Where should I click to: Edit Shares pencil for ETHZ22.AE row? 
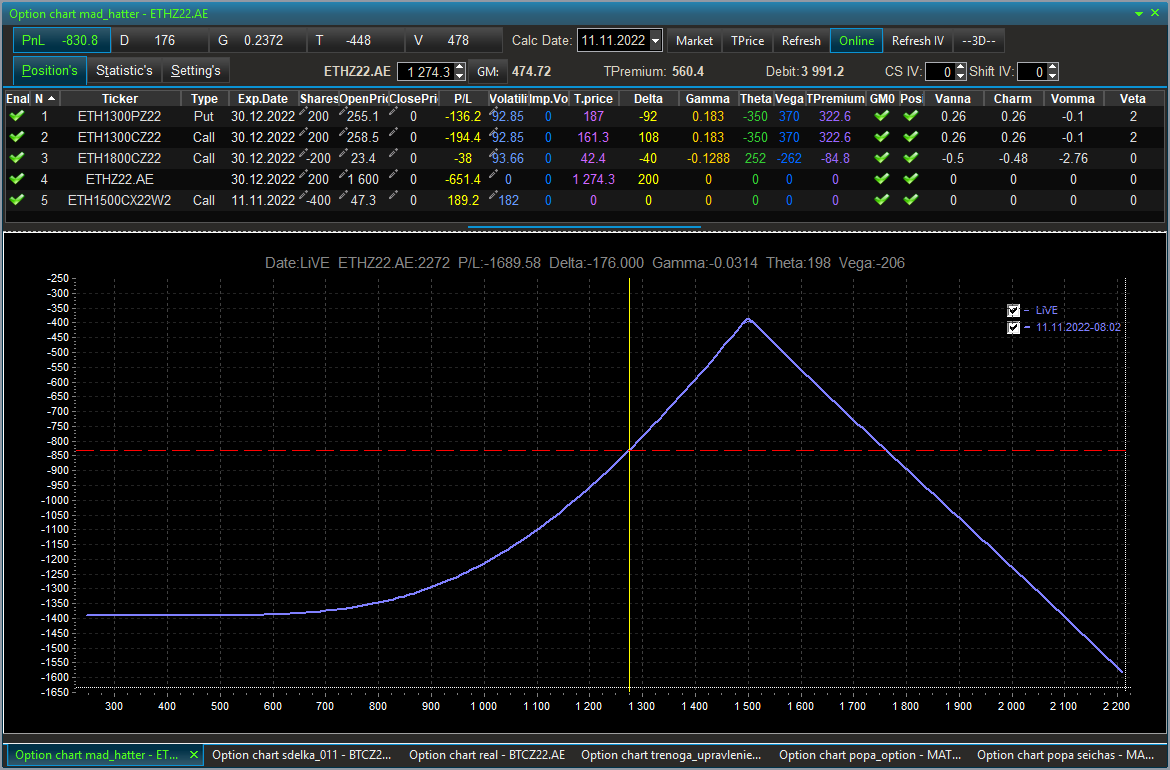(303, 175)
